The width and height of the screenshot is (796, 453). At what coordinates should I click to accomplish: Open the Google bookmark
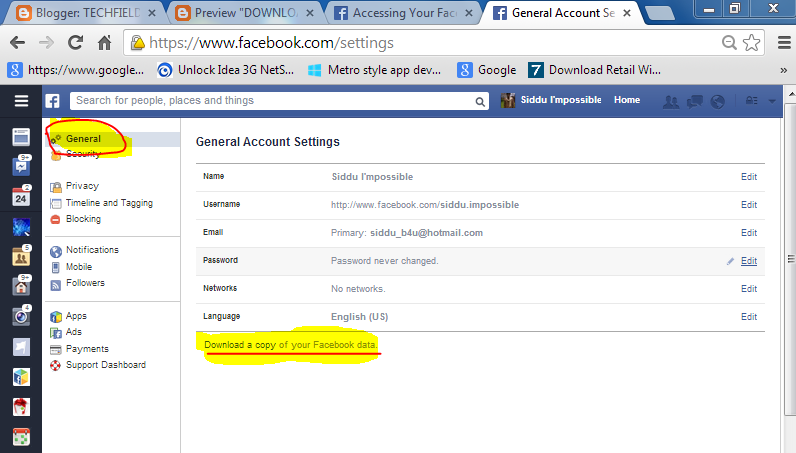click(x=487, y=70)
